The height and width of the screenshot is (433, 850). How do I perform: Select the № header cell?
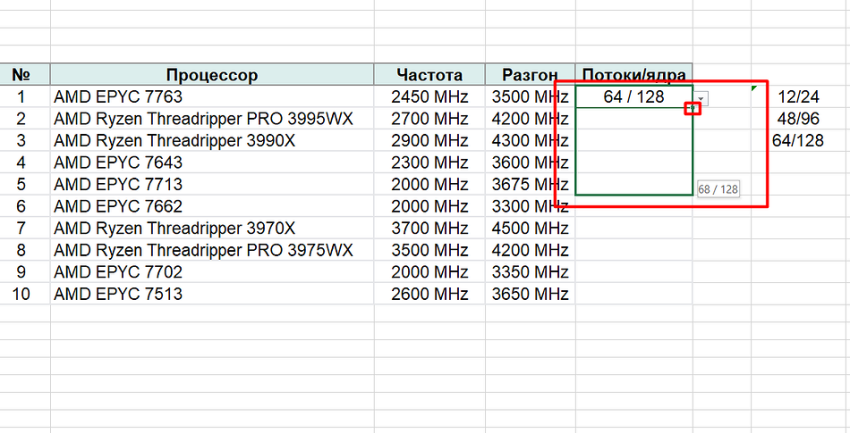click(x=24, y=75)
